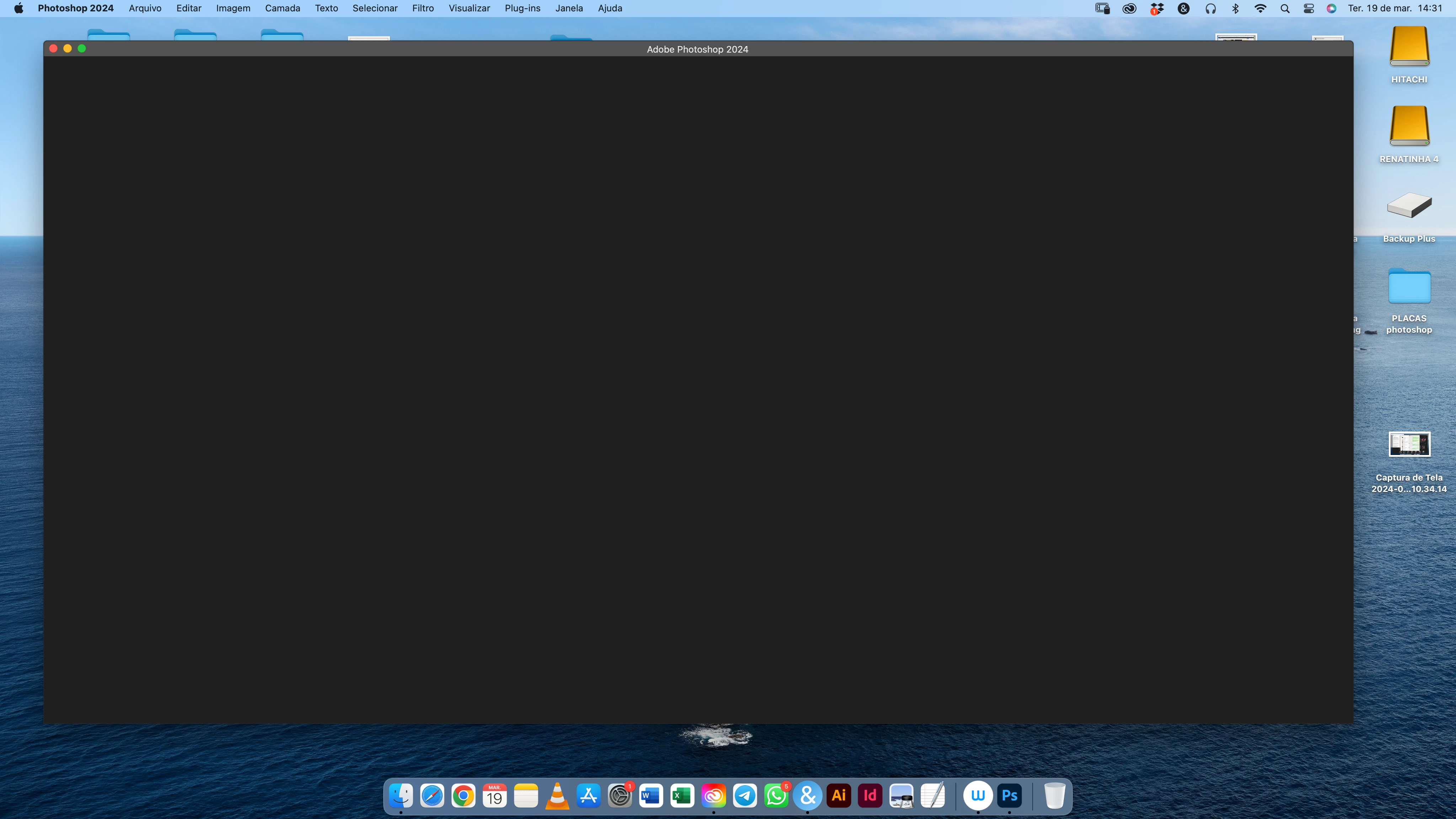The image size is (1456, 819).
Task: Open WhatsApp from the dock
Action: click(776, 796)
